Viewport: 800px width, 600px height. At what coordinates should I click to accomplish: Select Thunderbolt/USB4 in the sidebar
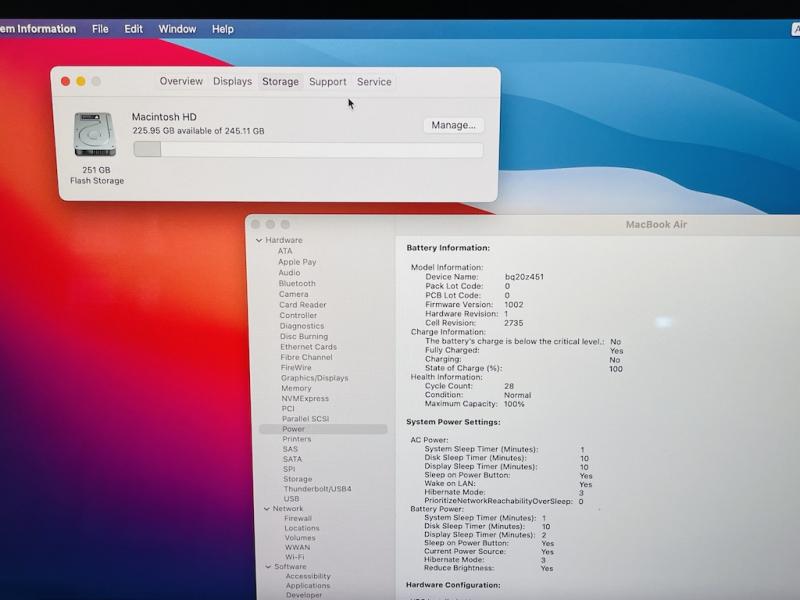pos(317,489)
